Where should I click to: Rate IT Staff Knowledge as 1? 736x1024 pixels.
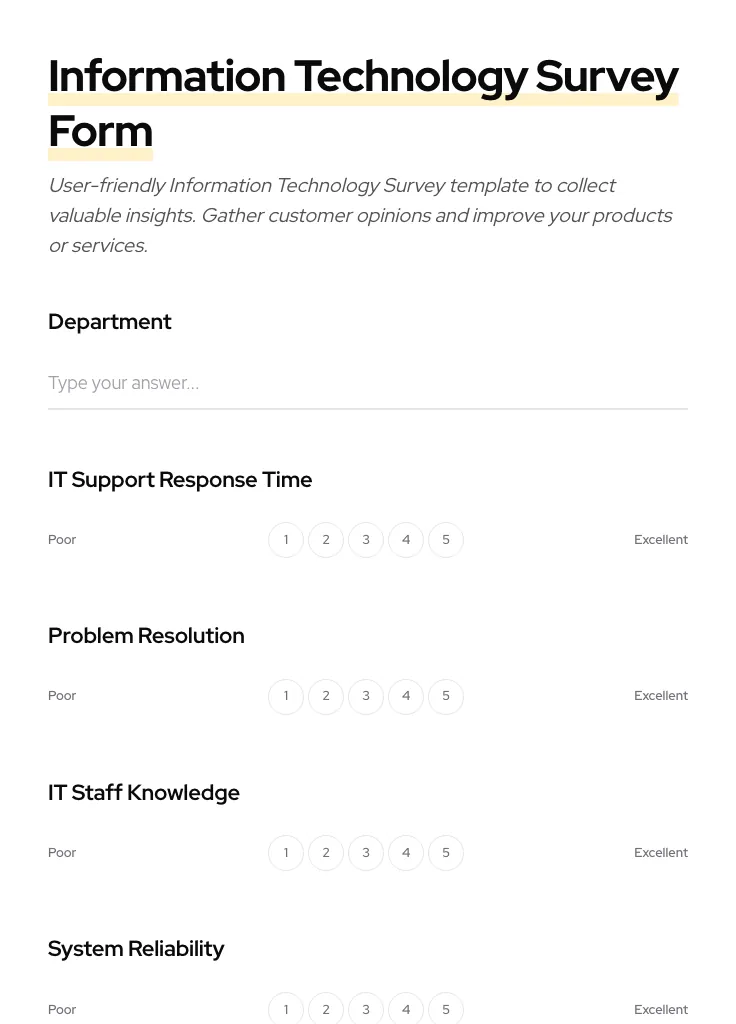pyautogui.click(x=286, y=852)
